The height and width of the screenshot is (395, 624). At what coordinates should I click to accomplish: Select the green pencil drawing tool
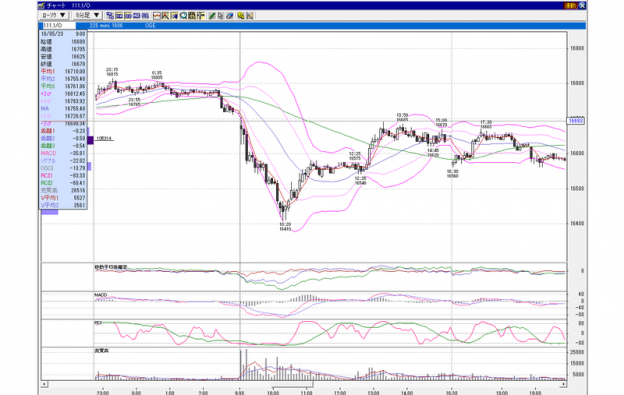tap(212, 16)
